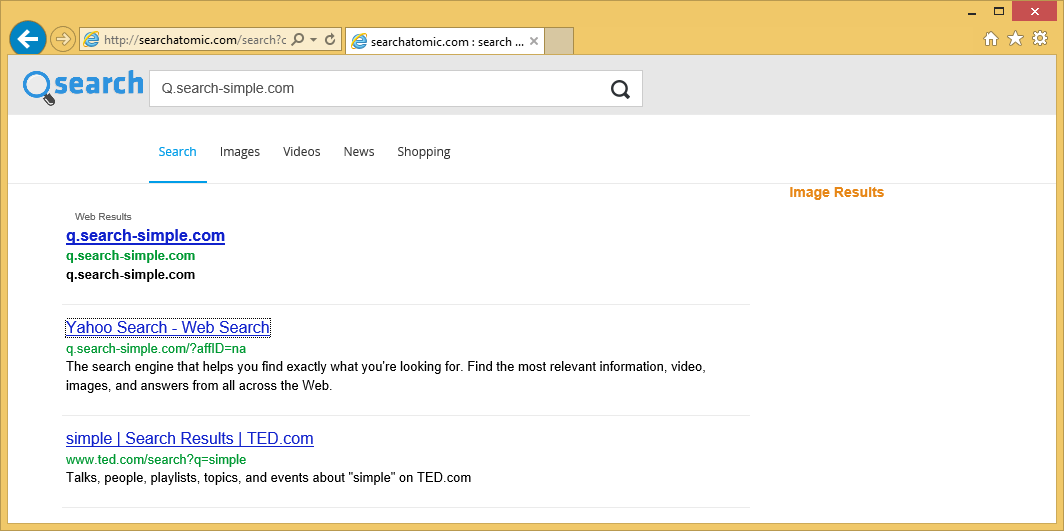The height and width of the screenshot is (531, 1064).
Task: Click the address bar search magnifier icon
Action: (x=298, y=40)
